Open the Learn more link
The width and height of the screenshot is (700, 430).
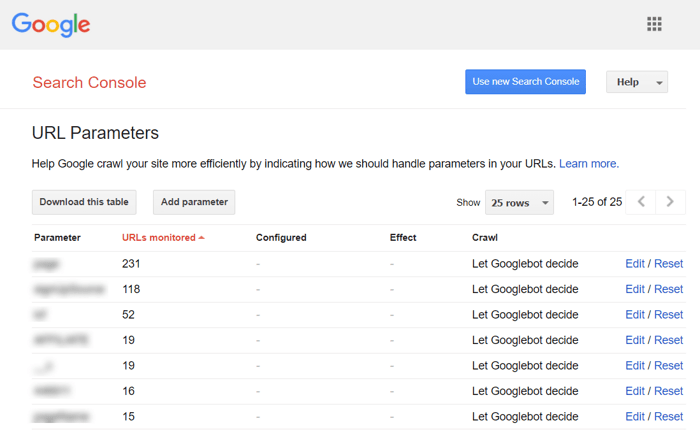tap(589, 164)
